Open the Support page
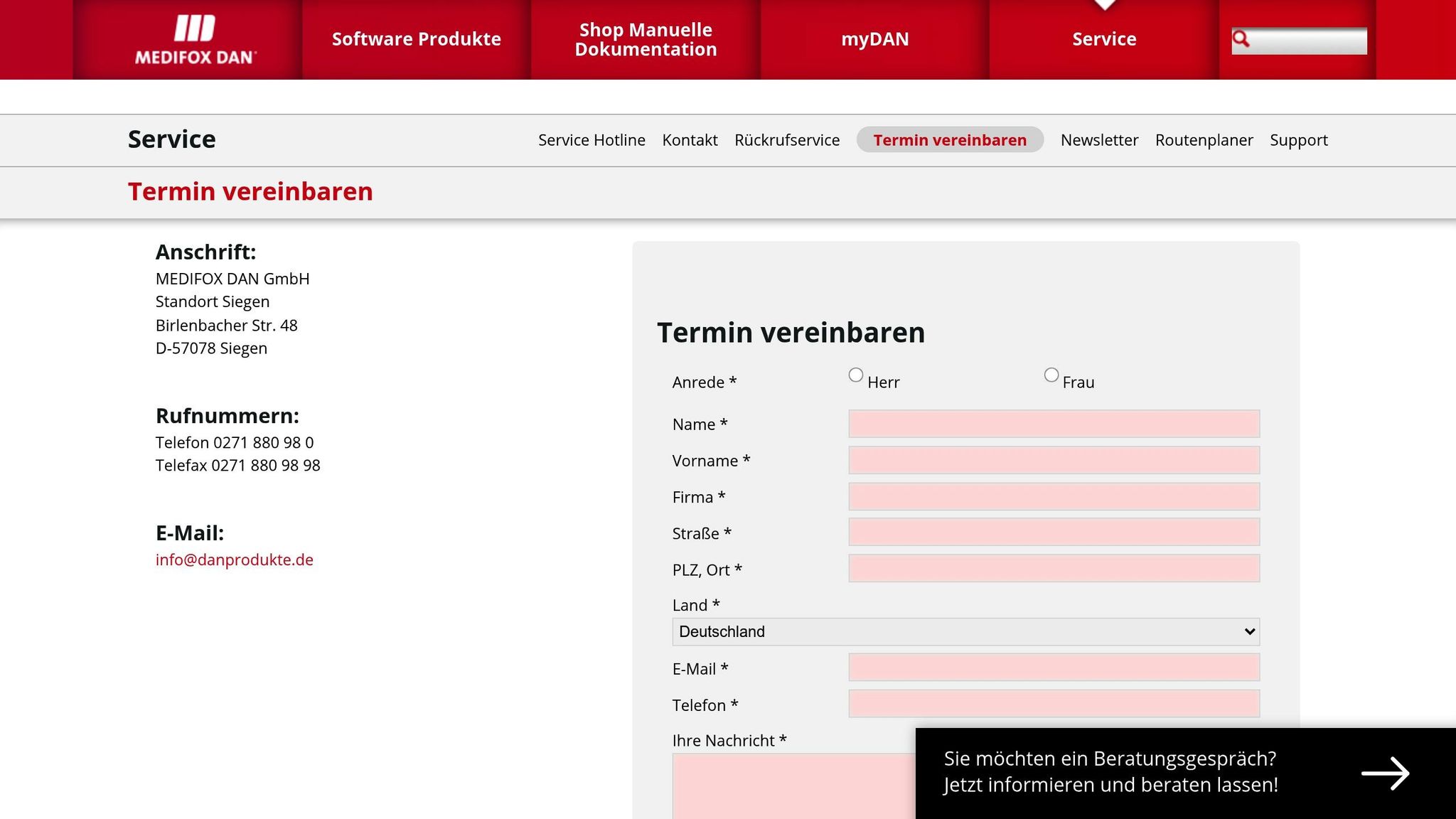 point(1298,140)
